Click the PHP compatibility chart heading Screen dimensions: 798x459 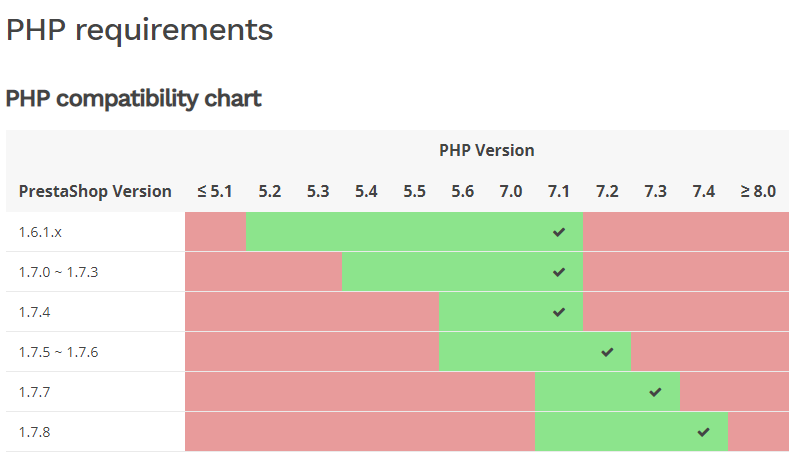coord(134,99)
